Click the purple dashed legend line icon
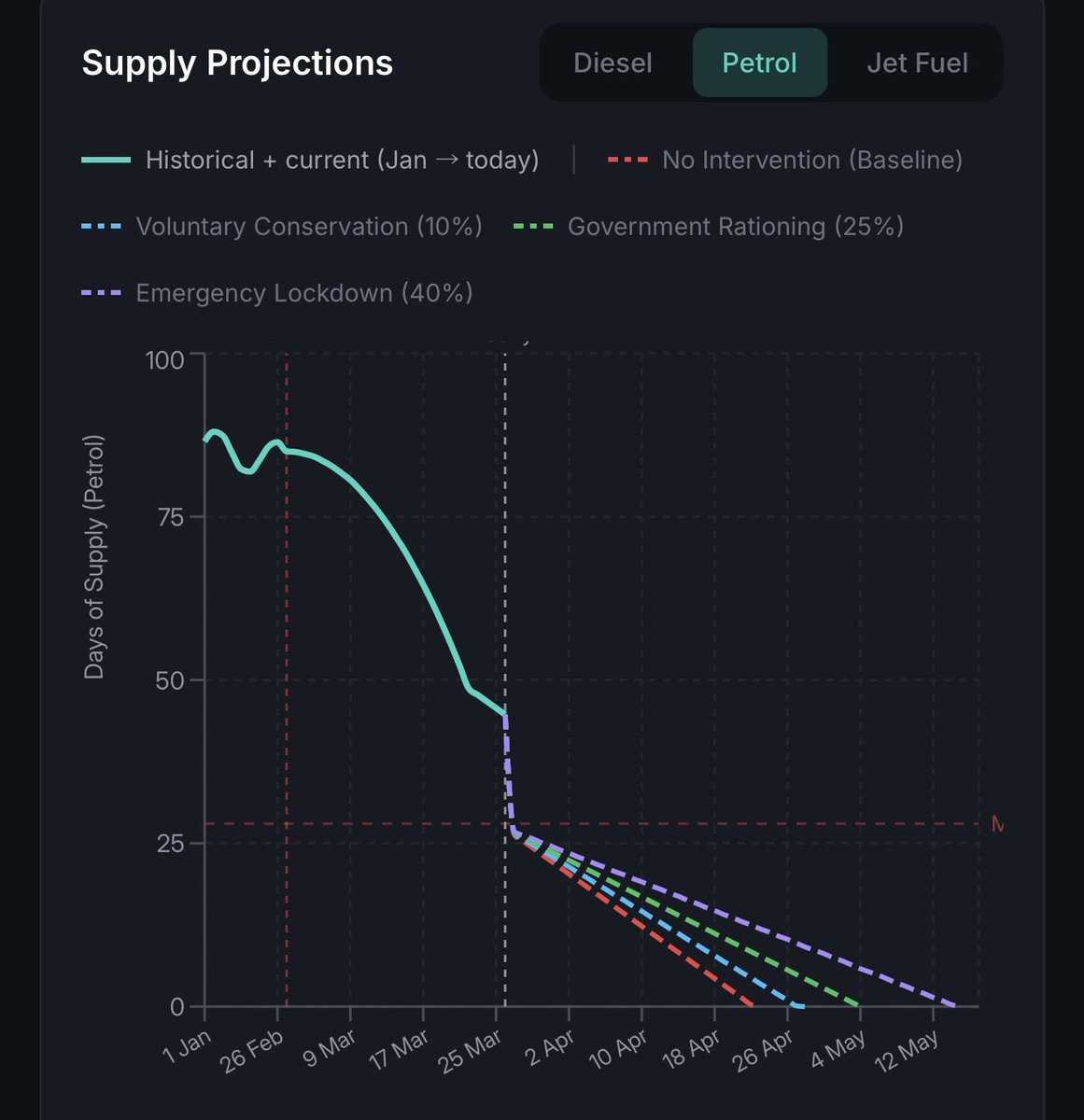Screen dimensions: 1084x1120 pyautogui.click(x=101, y=293)
